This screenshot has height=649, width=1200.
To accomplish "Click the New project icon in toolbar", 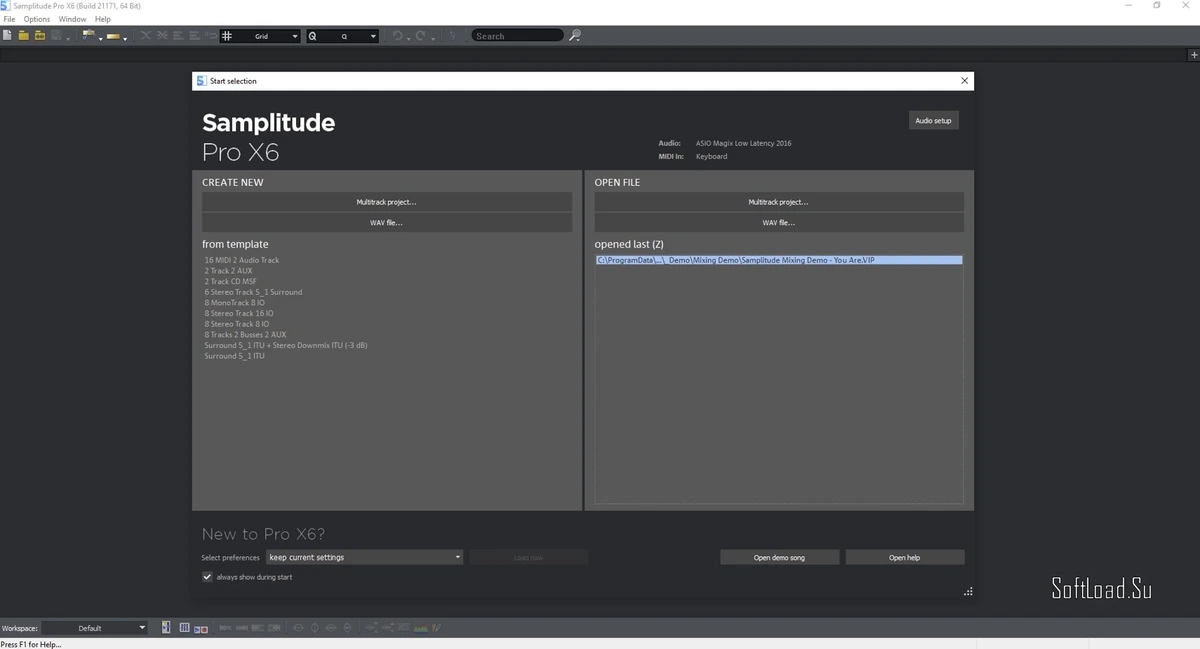I will (7, 36).
